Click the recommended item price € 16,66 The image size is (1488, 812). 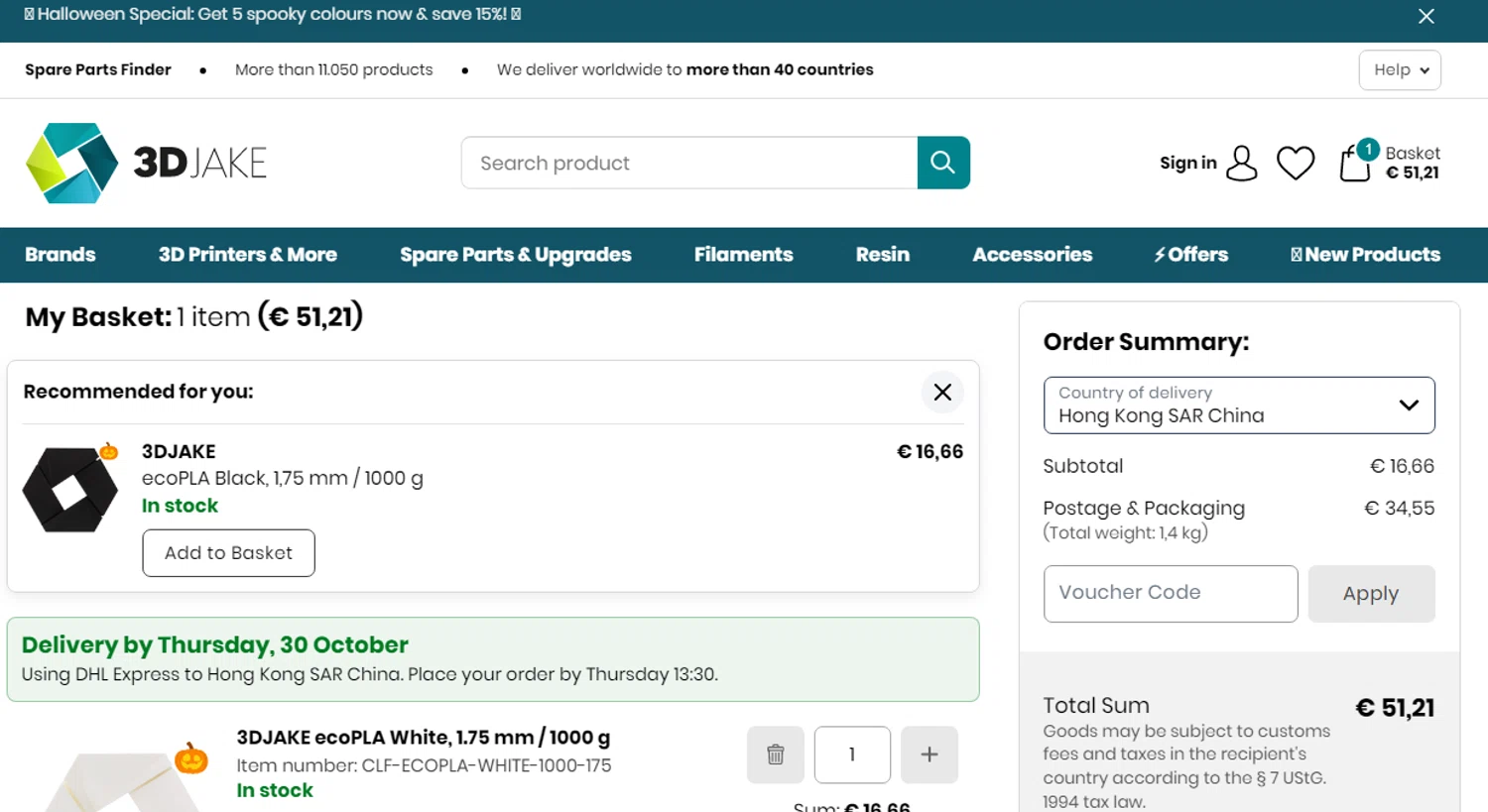(930, 452)
